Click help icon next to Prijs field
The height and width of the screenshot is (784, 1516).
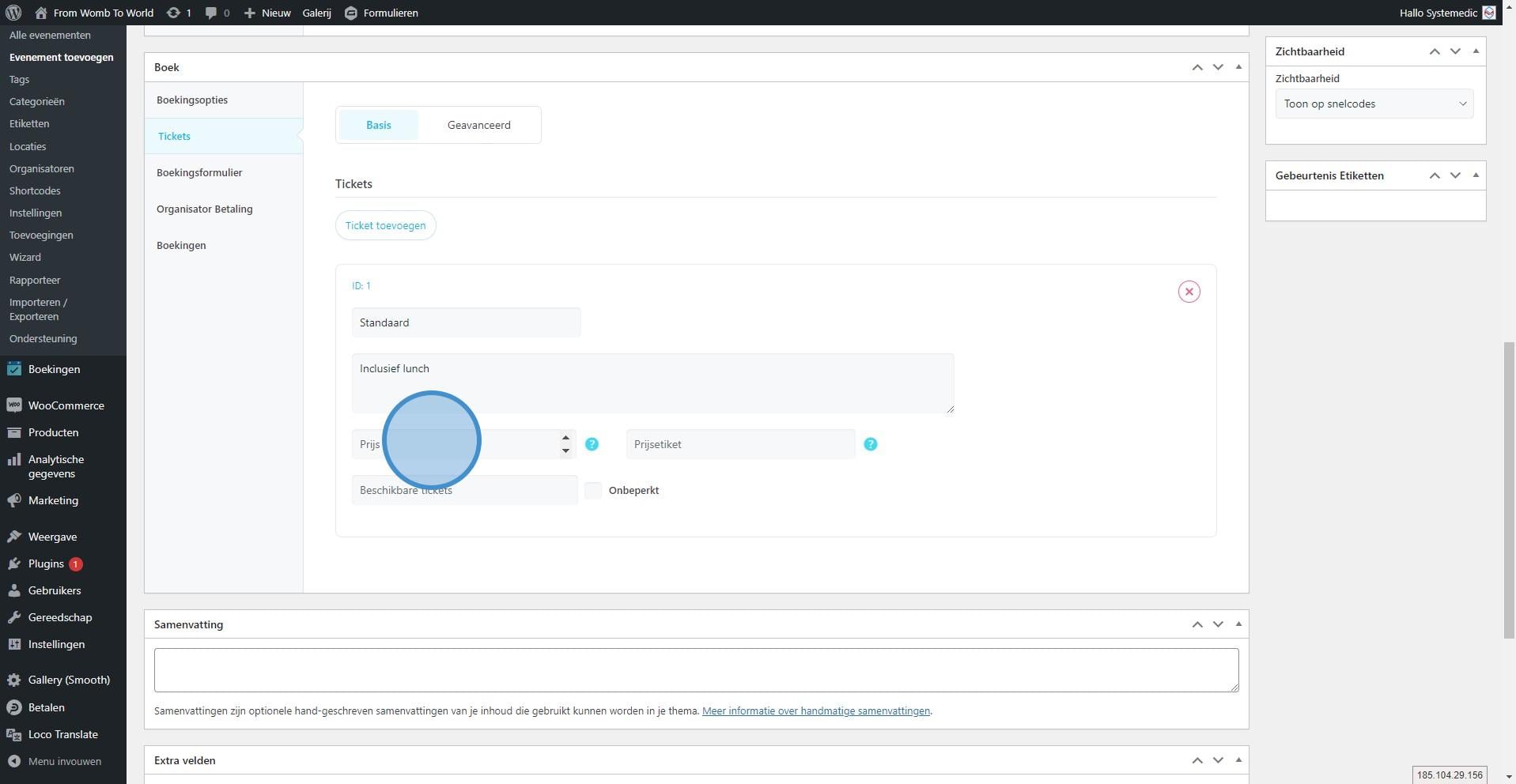(x=592, y=444)
